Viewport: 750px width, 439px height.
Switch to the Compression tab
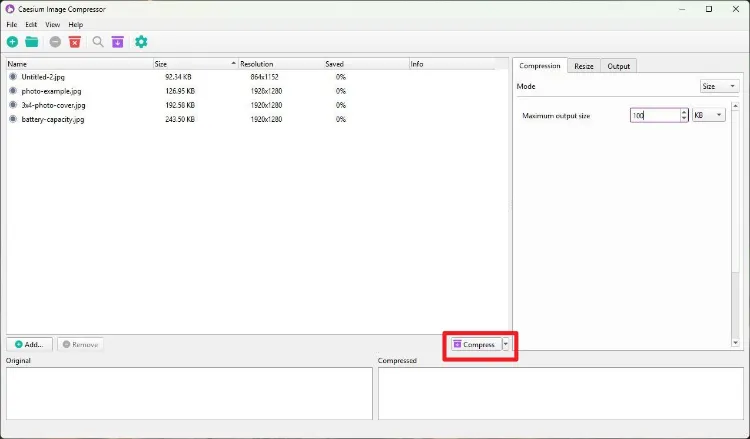click(540, 66)
